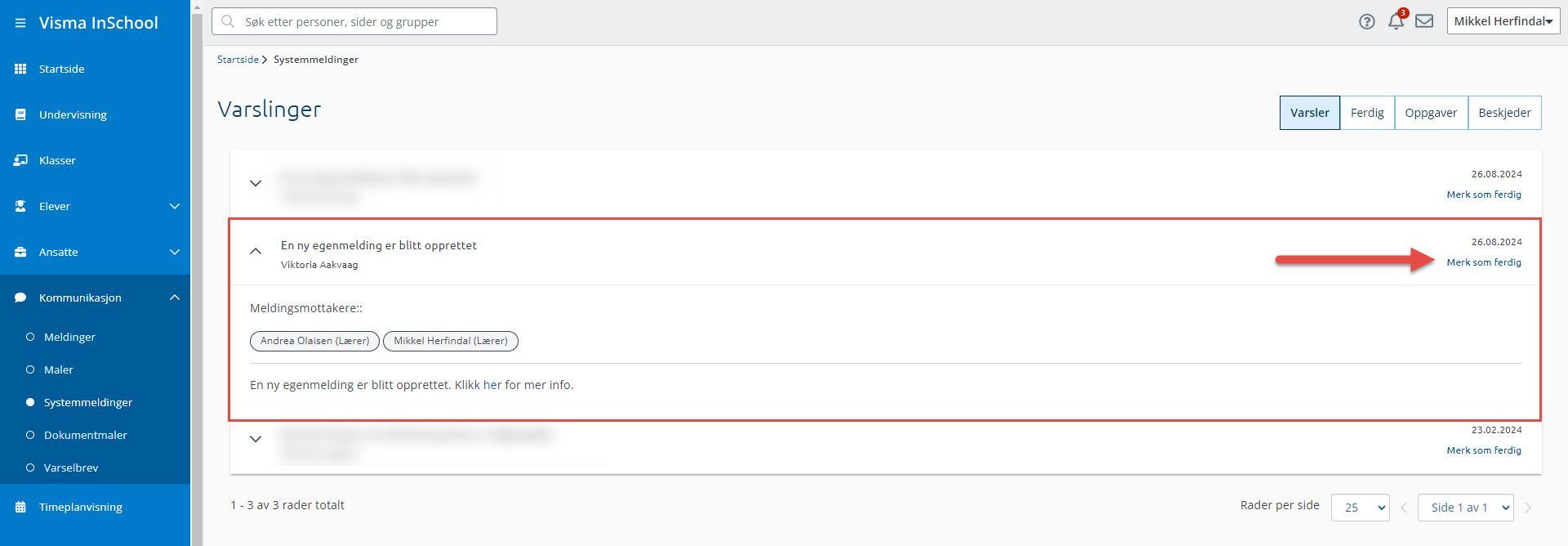Click Merk som ferdig for the egenmelding notification
The height and width of the screenshot is (546, 1568).
[x=1484, y=262]
